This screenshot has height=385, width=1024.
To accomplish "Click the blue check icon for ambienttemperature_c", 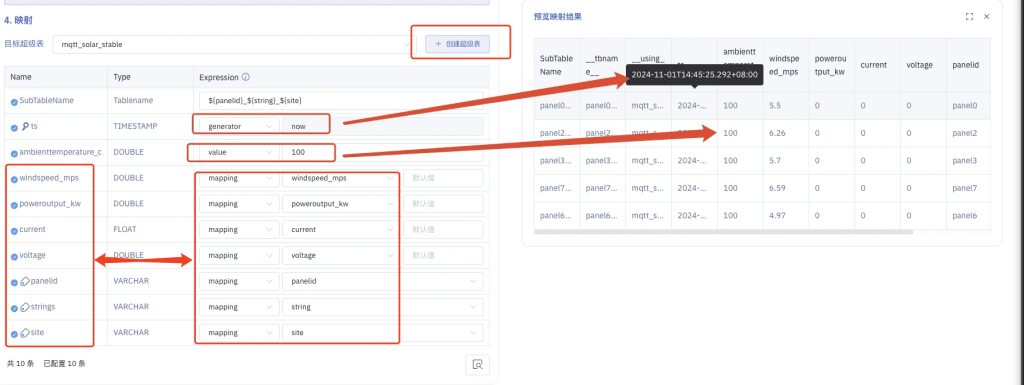I will pos(14,153).
